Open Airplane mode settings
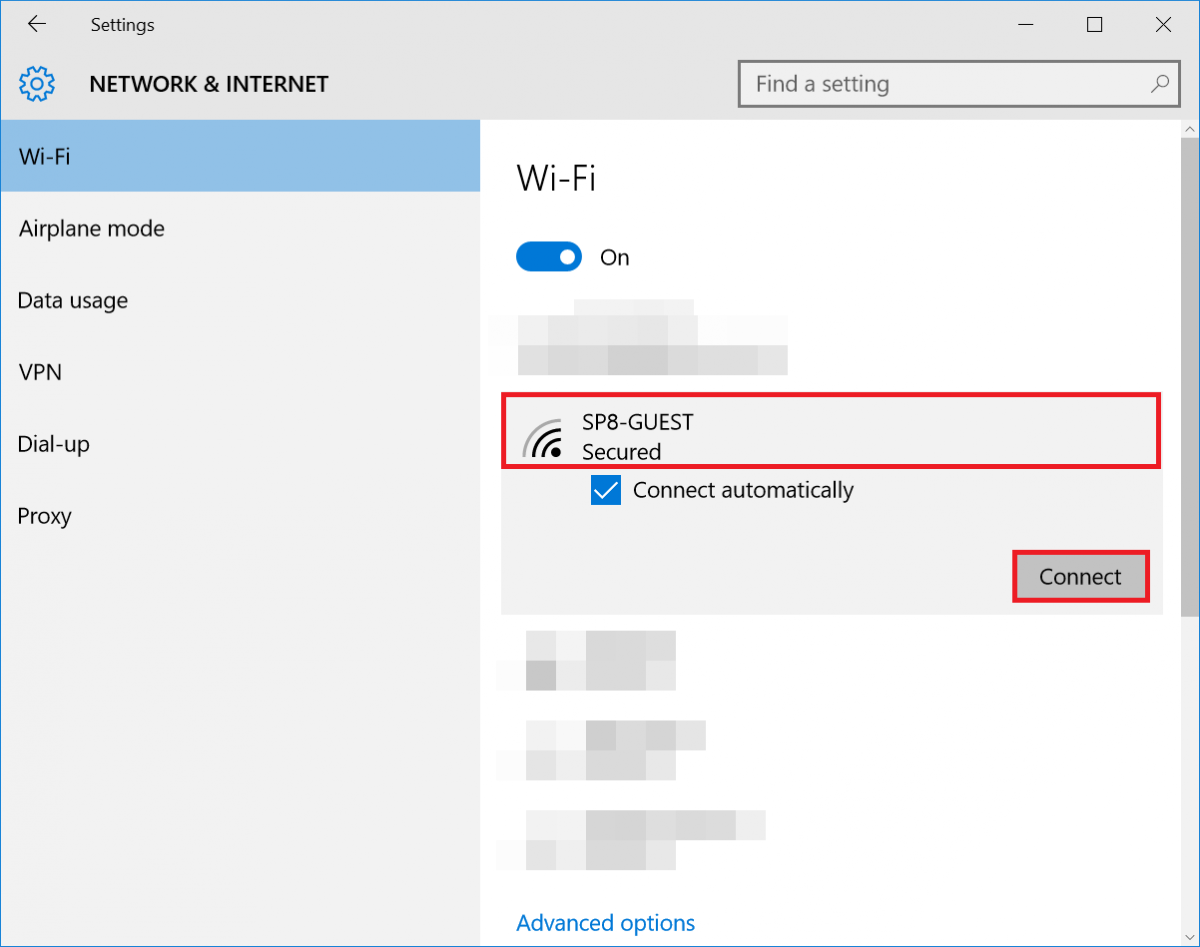The height and width of the screenshot is (947, 1200). [x=91, y=228]
